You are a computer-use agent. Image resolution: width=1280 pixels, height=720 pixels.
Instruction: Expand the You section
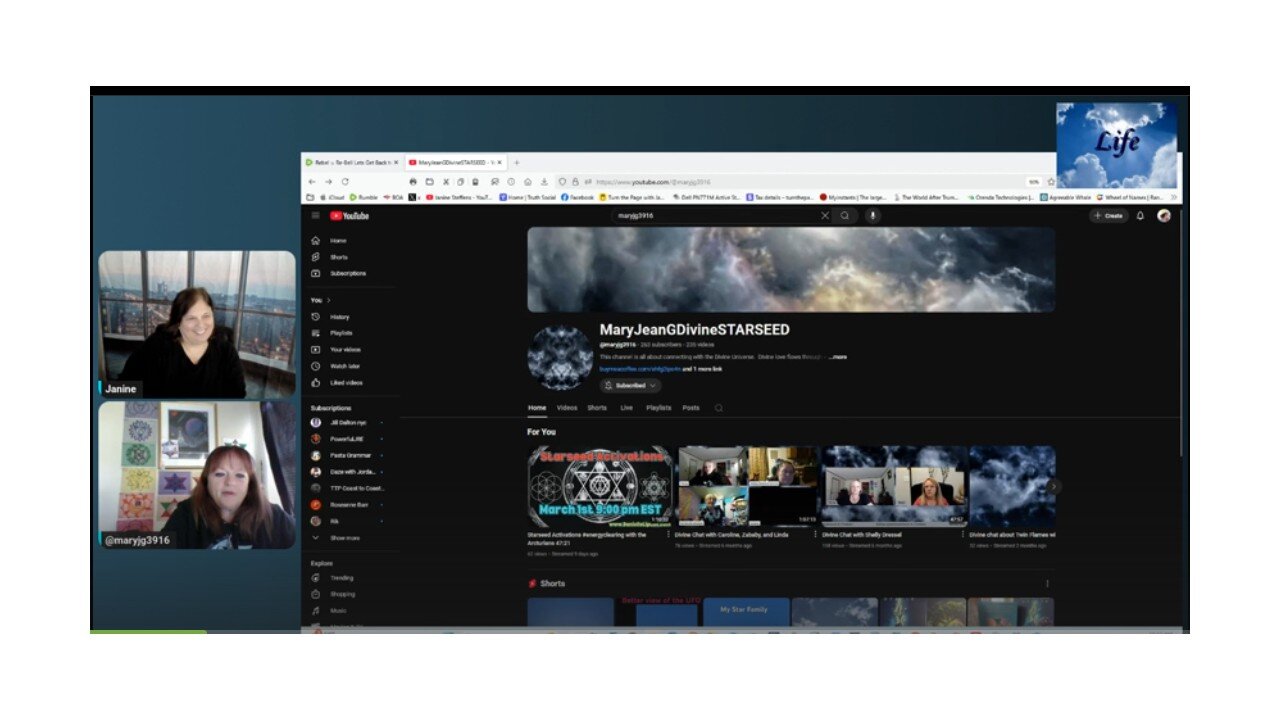[320, 300]
